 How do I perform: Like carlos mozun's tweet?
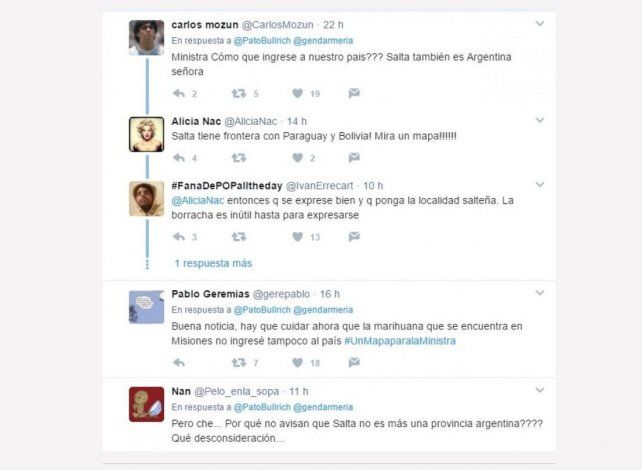coord(298,93)
